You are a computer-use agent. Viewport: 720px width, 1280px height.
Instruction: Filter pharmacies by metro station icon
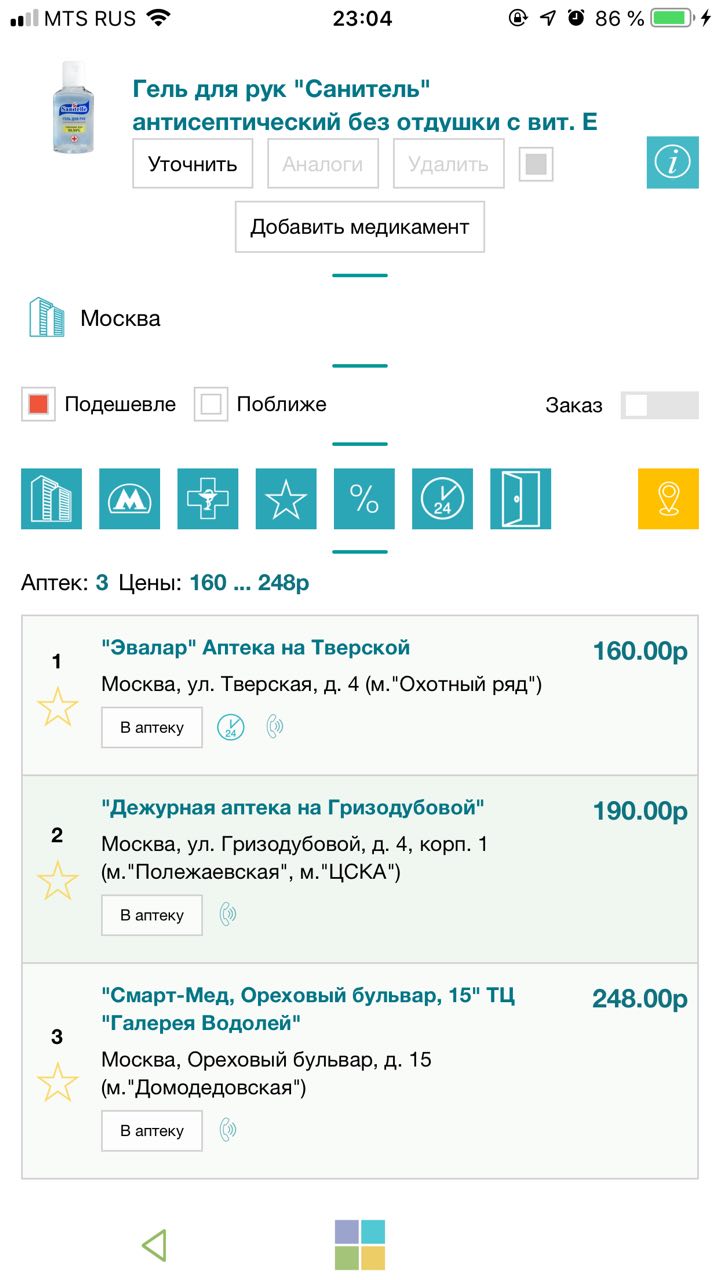click(x=129, y=499)
